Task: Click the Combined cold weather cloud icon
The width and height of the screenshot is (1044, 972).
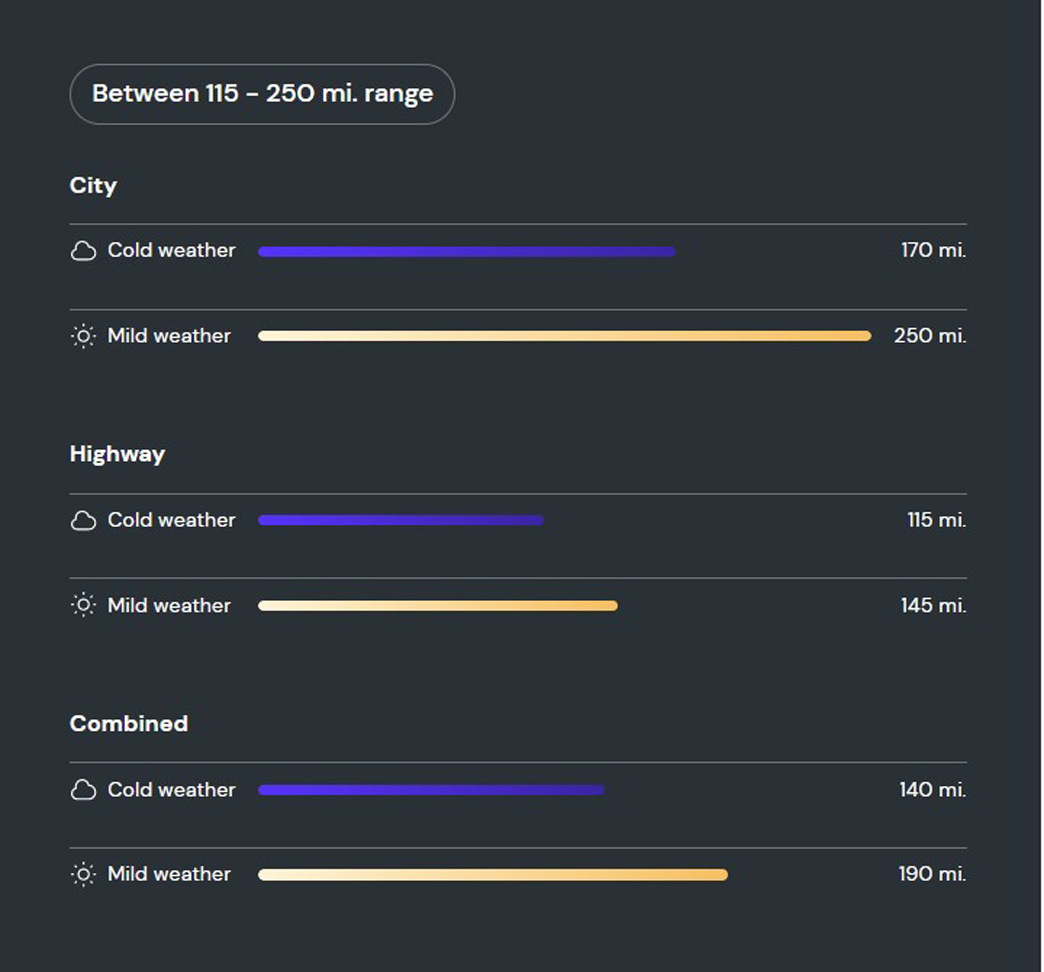Action: [x=84, y=790]
